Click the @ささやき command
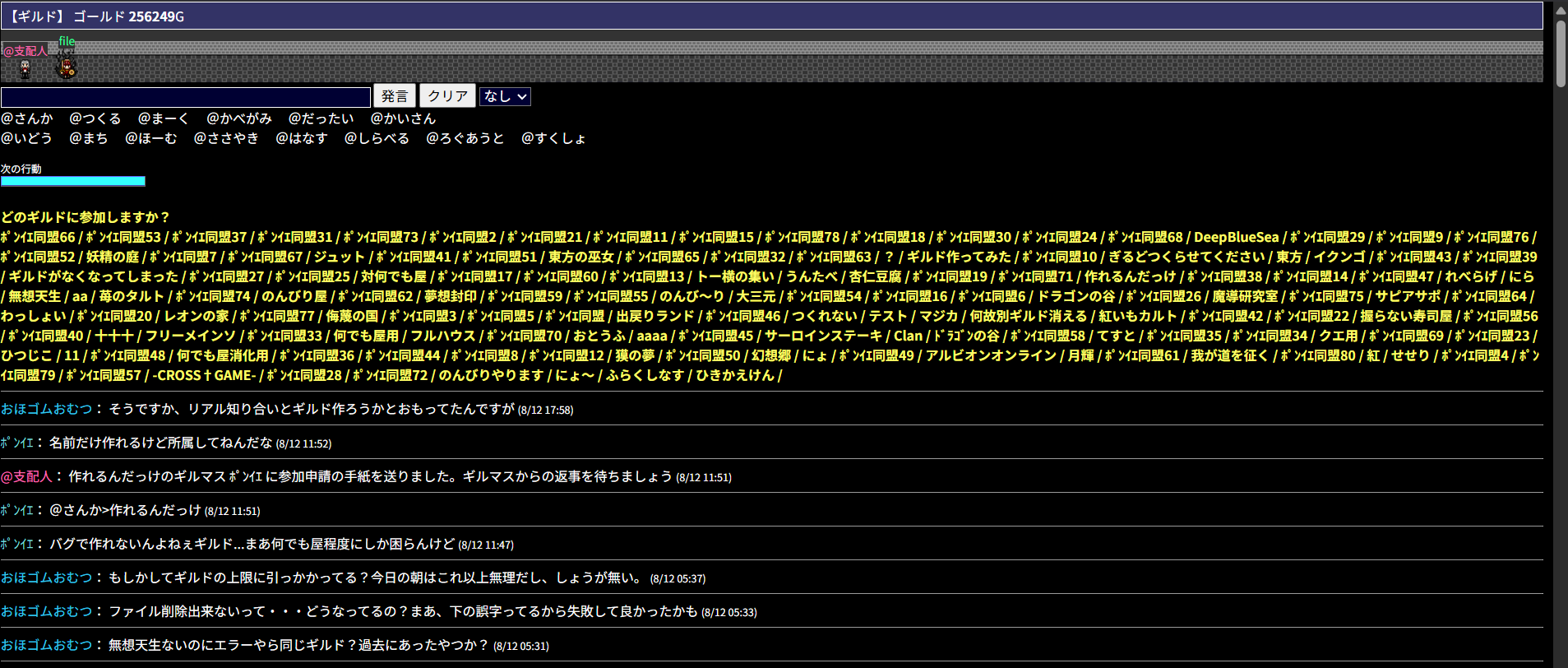The width and height of the screenshot is (1568, 668). [226, 138]
